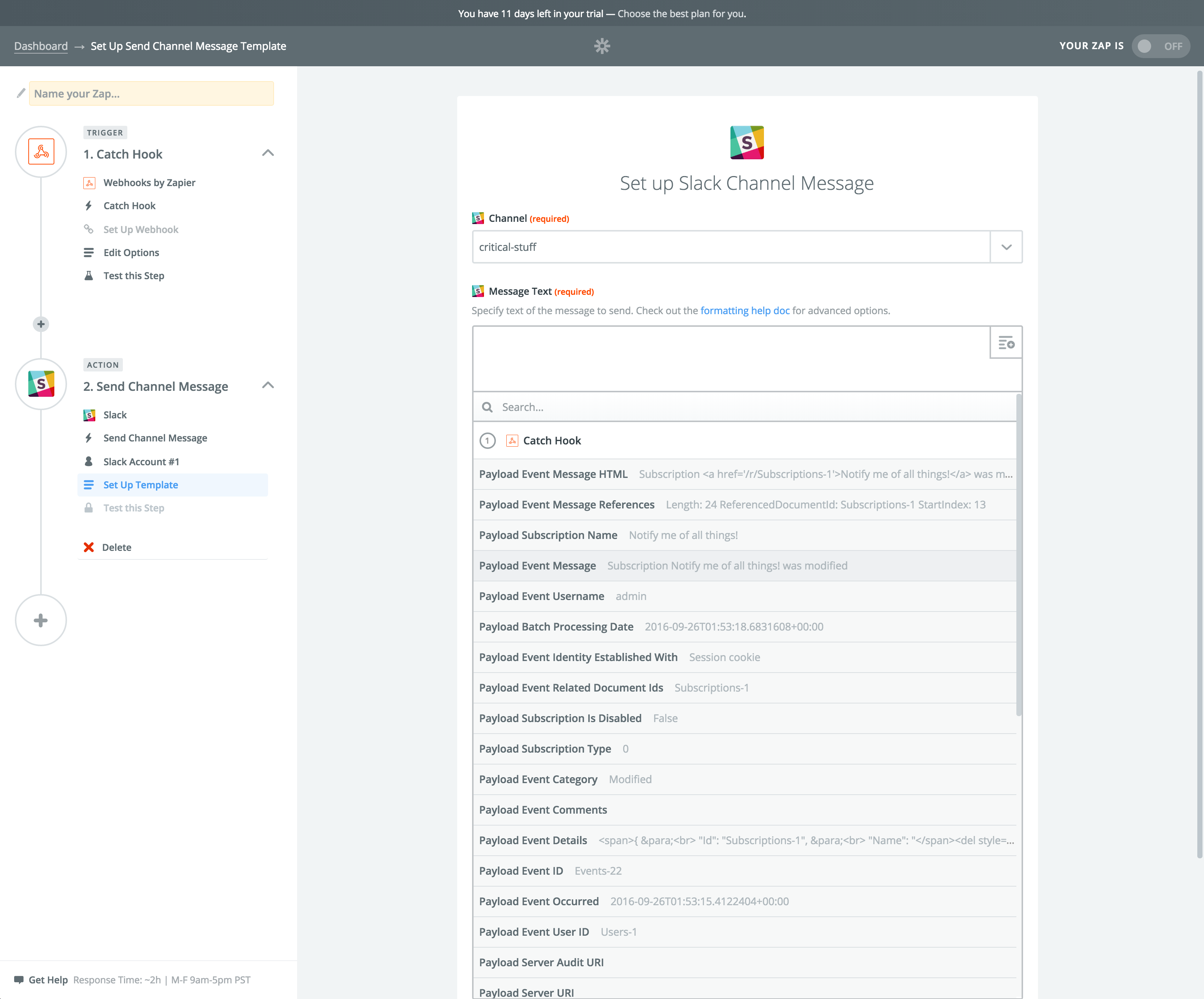Select the Catch Hook lightning bolt icon
The image size is (1204, 999).
pos(89,205)
